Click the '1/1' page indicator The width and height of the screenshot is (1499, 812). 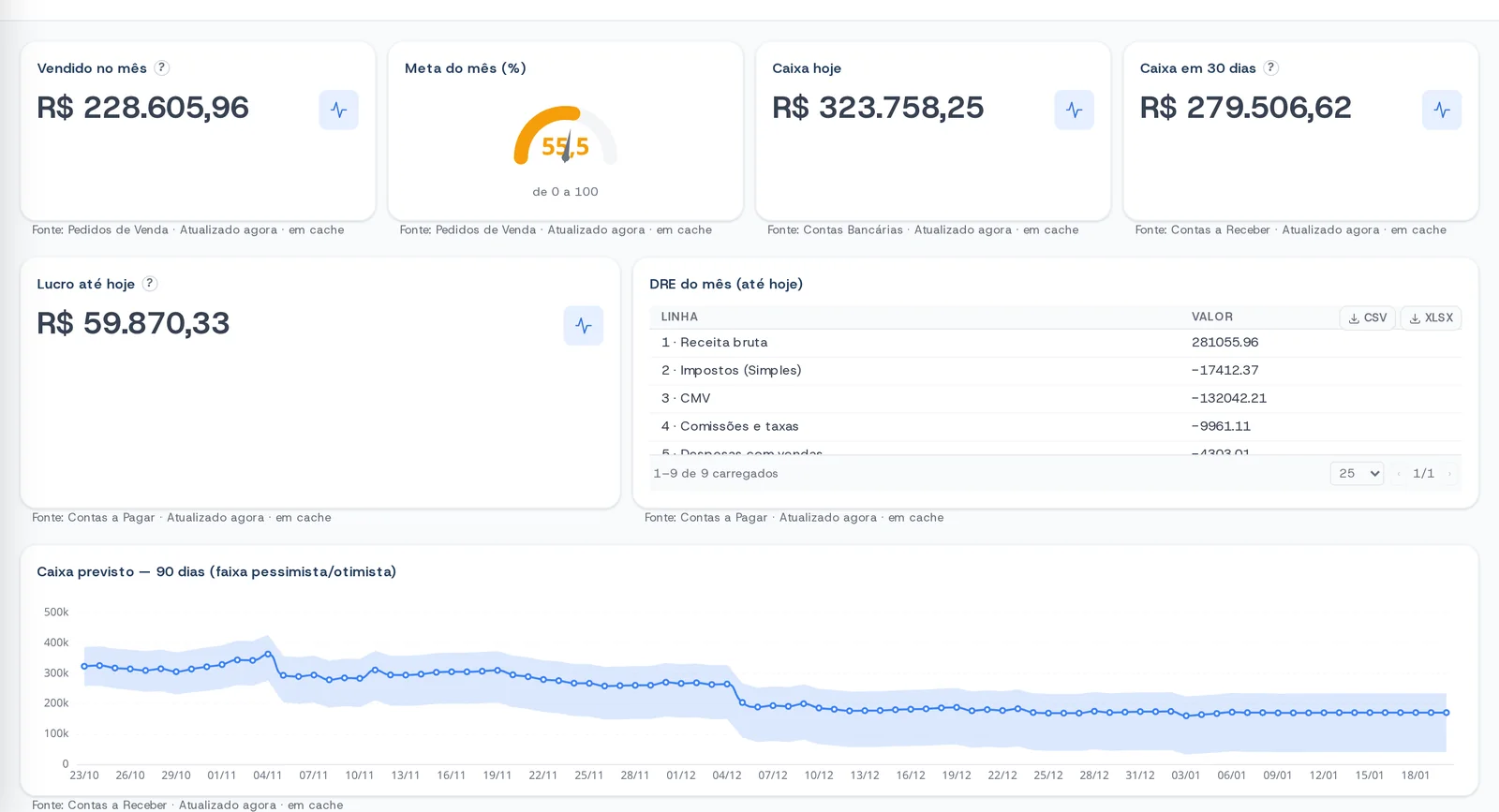tap(1424, 473)
